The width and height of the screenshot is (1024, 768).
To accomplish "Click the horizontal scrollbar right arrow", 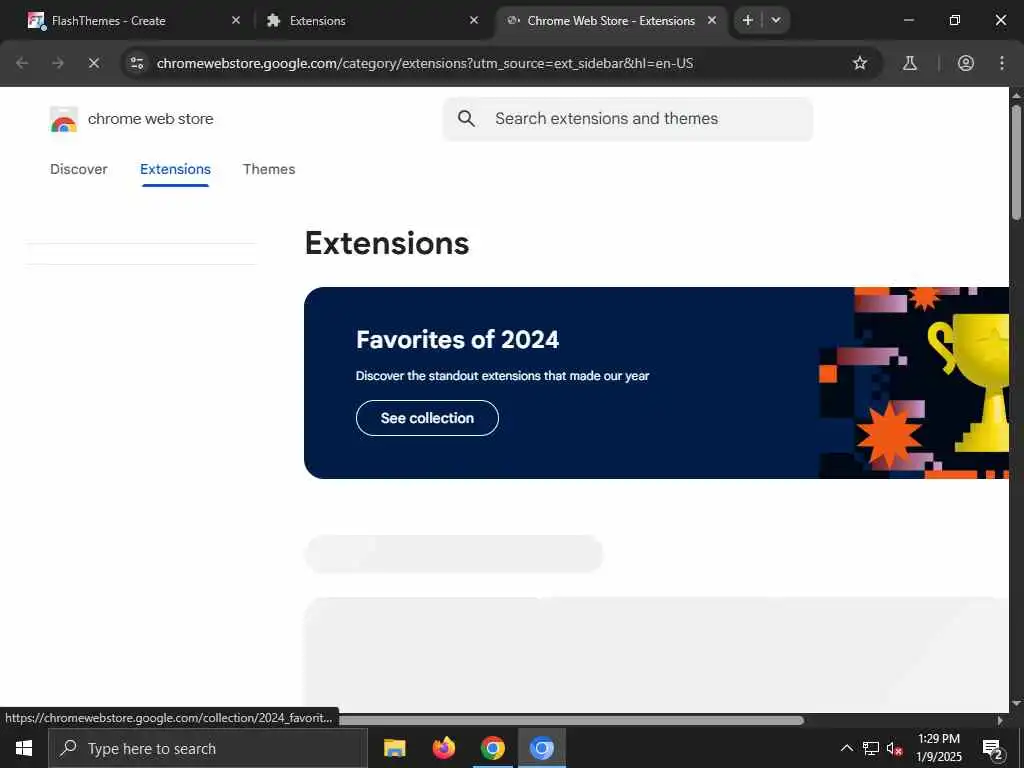I will point(1000,720).
